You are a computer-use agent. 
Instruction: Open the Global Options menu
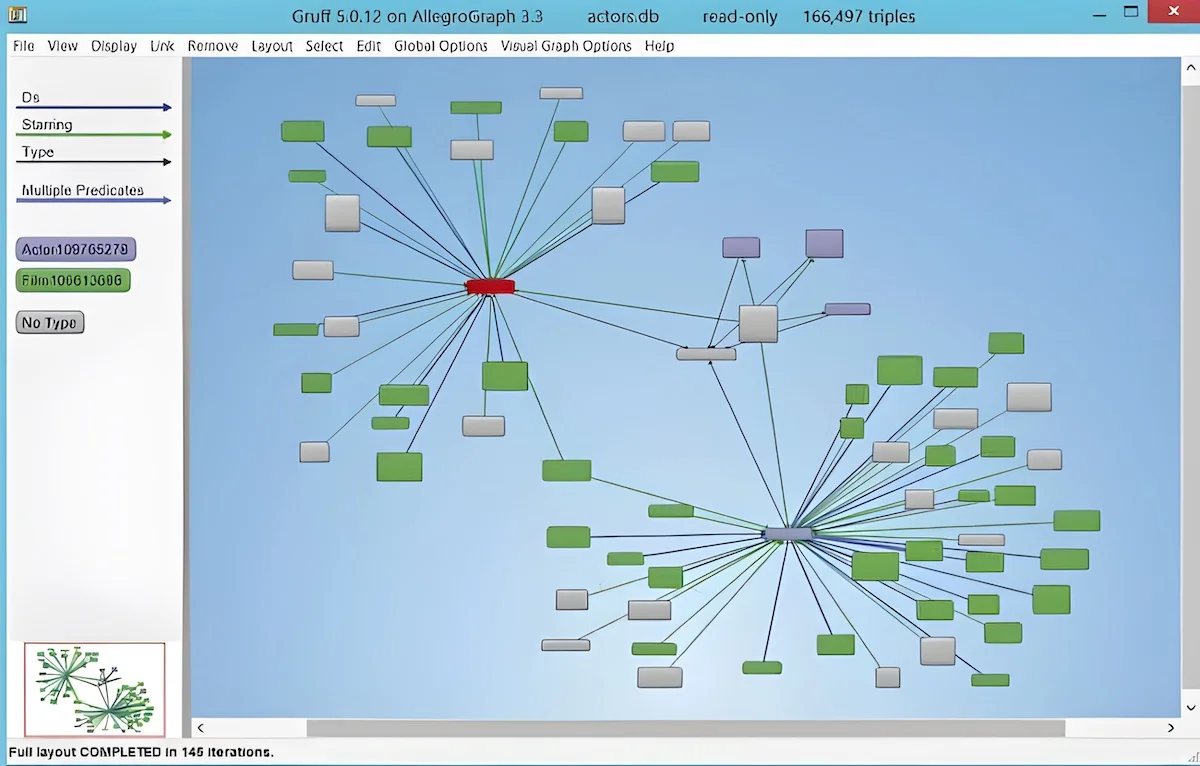(x=441, y=46)
